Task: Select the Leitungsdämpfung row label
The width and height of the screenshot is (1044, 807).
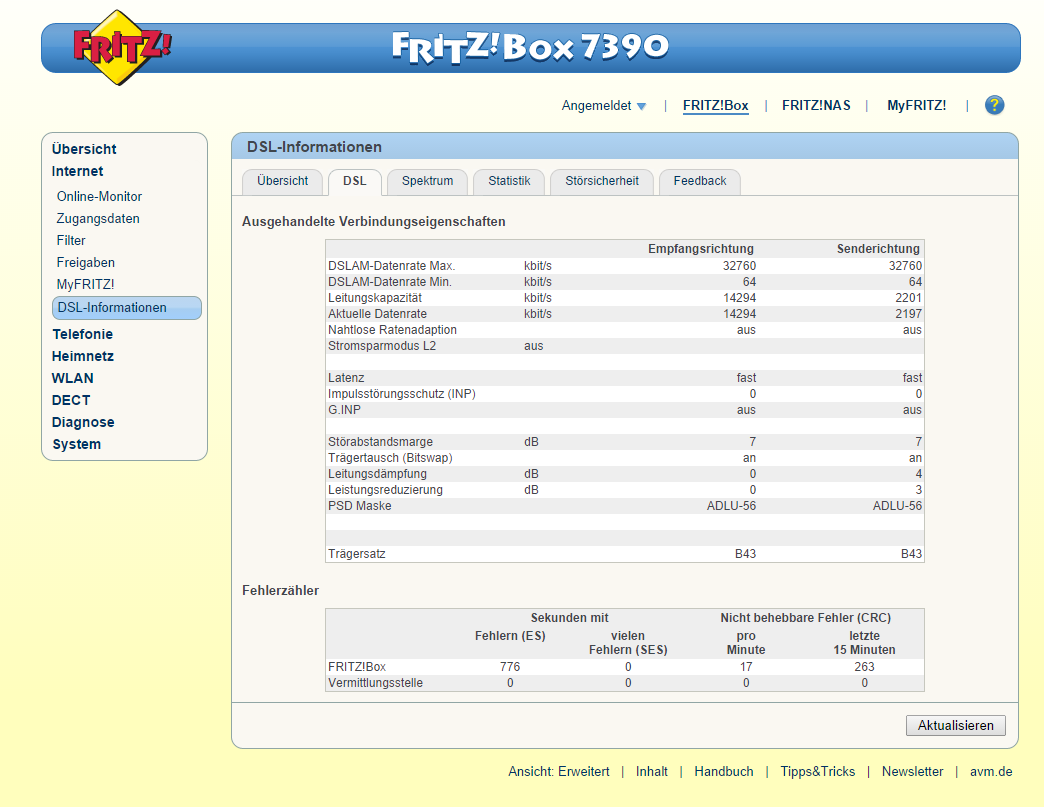Action: [x=377, y=473]
